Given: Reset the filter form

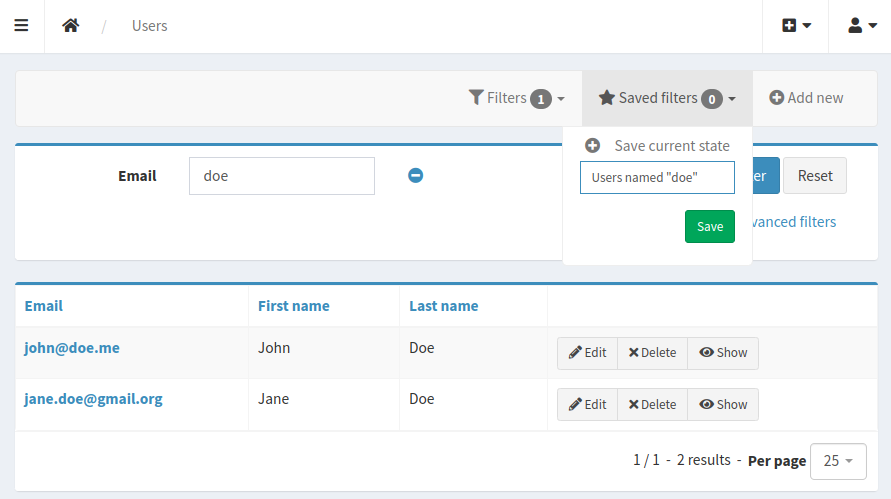Looking at the screenshot, I should click(814, 176).
